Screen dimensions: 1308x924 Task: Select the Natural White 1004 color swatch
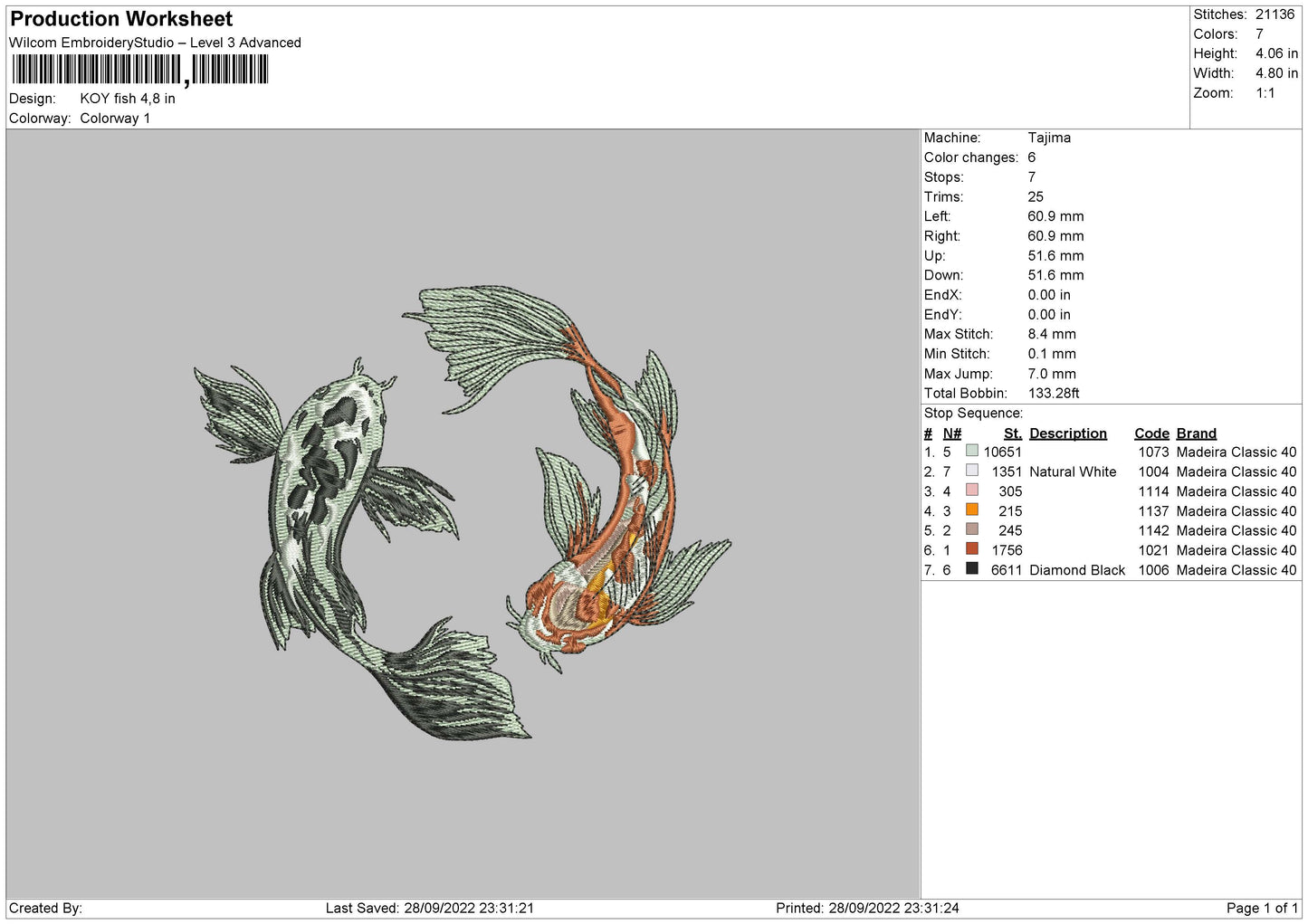(971, 471)
